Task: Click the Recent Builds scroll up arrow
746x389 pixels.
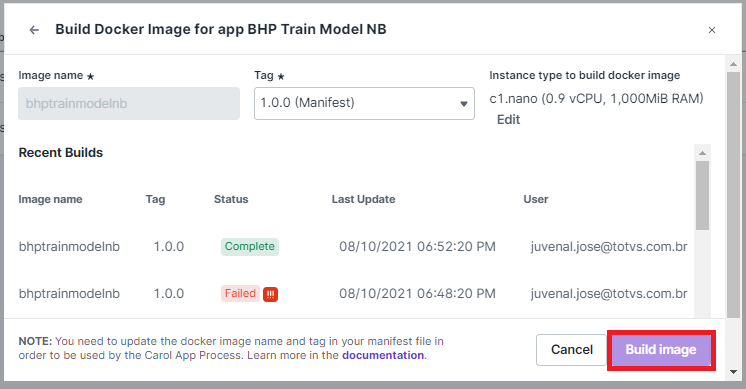Action: click(x=702, y=153)
